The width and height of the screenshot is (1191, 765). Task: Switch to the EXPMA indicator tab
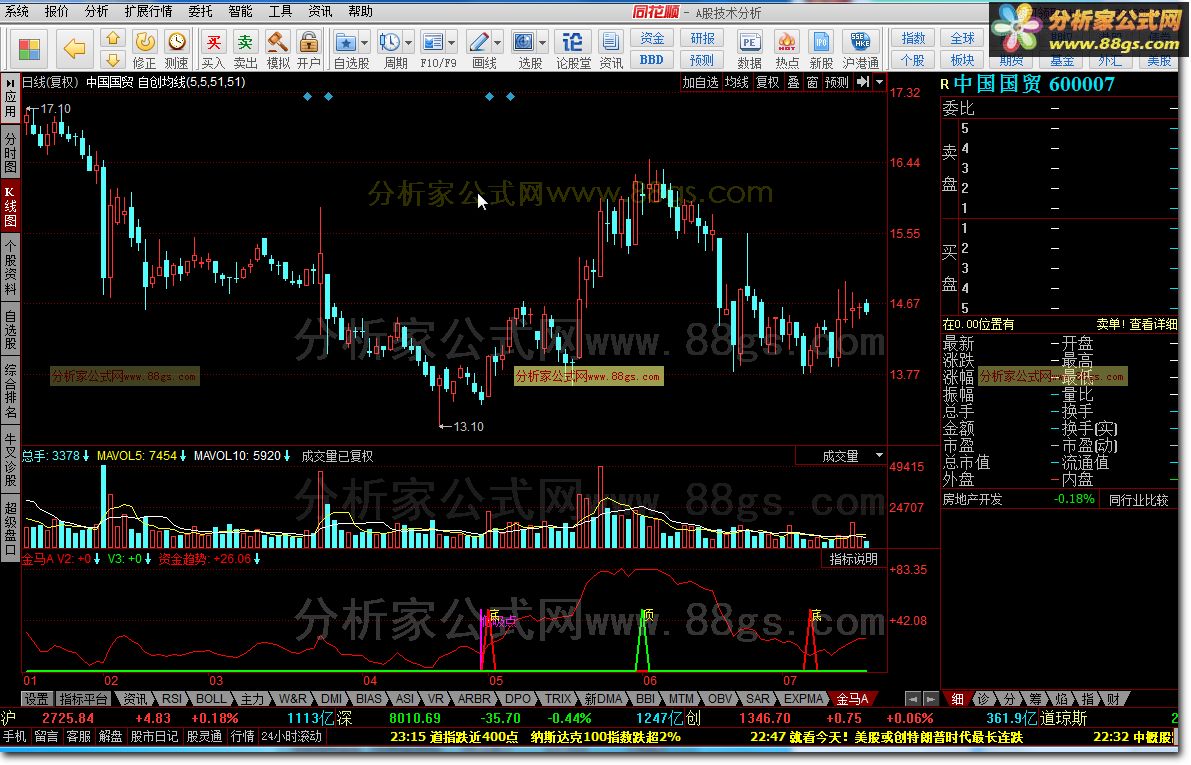(x=803, y=698)
